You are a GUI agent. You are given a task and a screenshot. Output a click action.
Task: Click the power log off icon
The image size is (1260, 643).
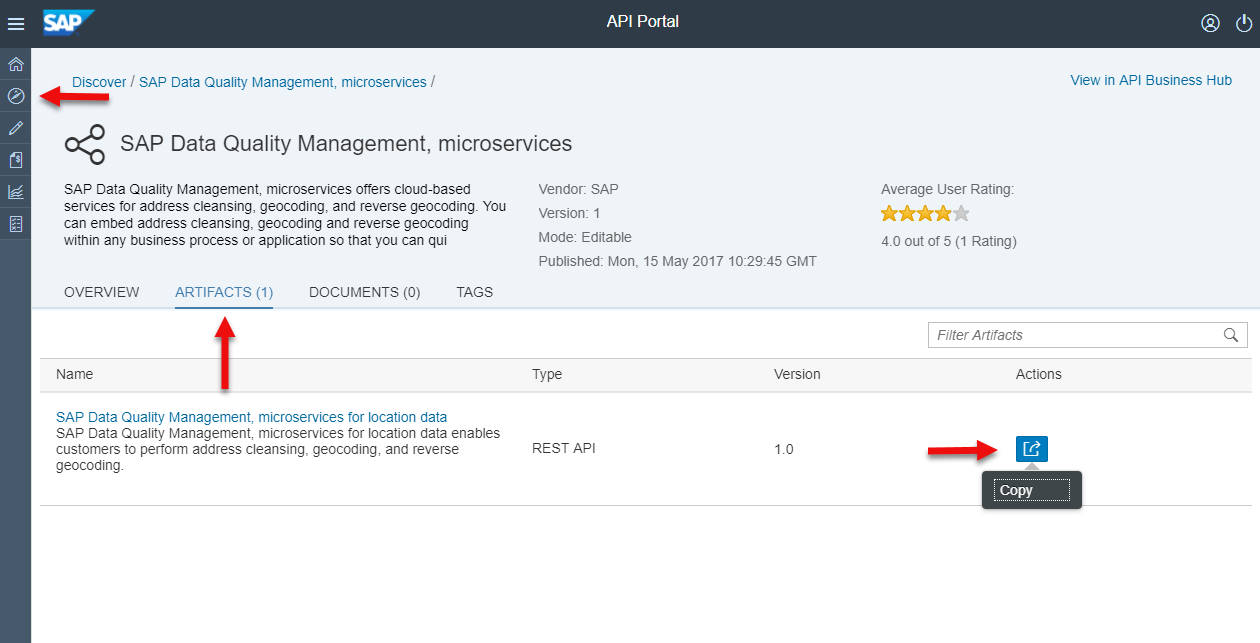coord(1244,23)
